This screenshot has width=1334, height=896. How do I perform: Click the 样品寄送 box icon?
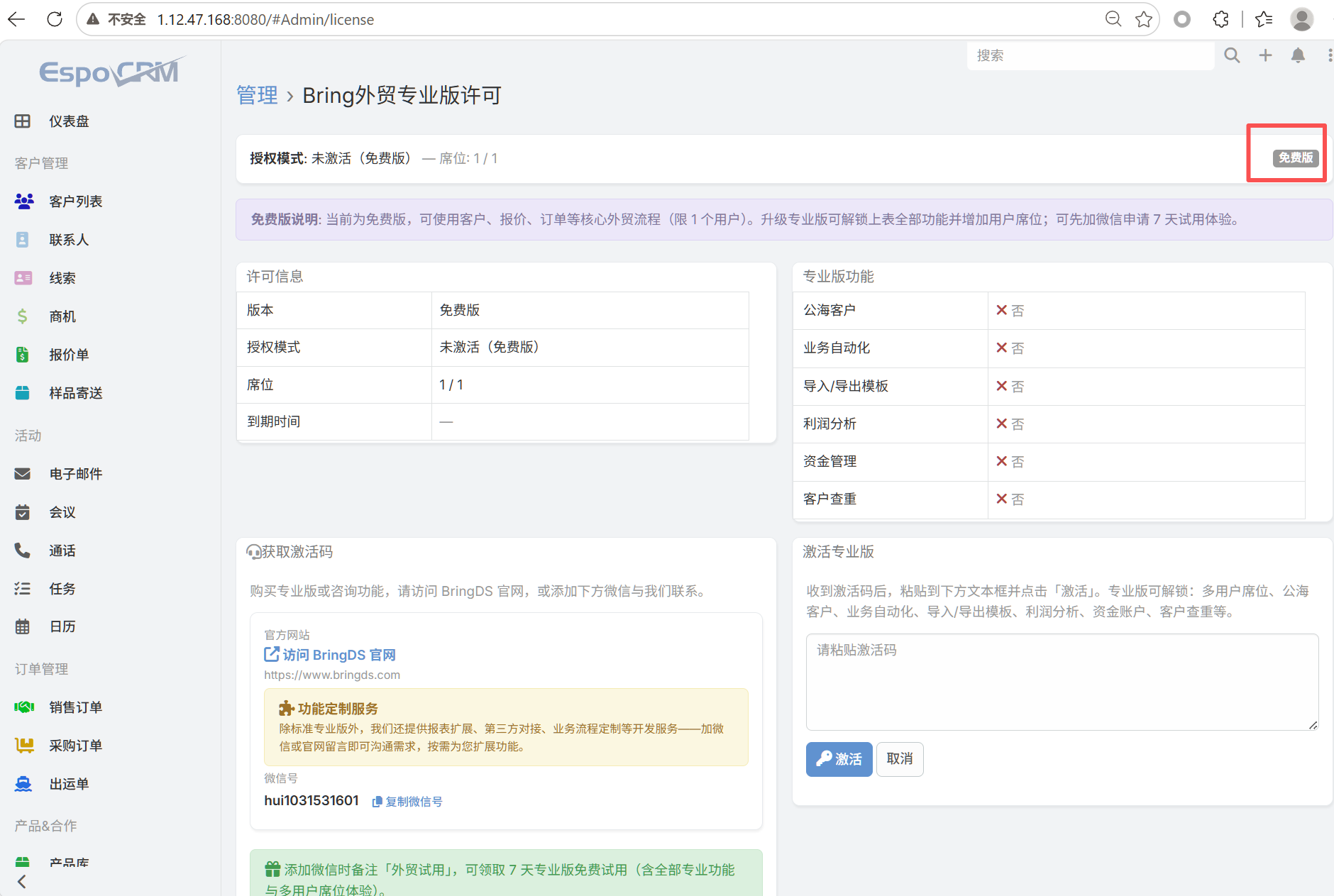[23, 393]
